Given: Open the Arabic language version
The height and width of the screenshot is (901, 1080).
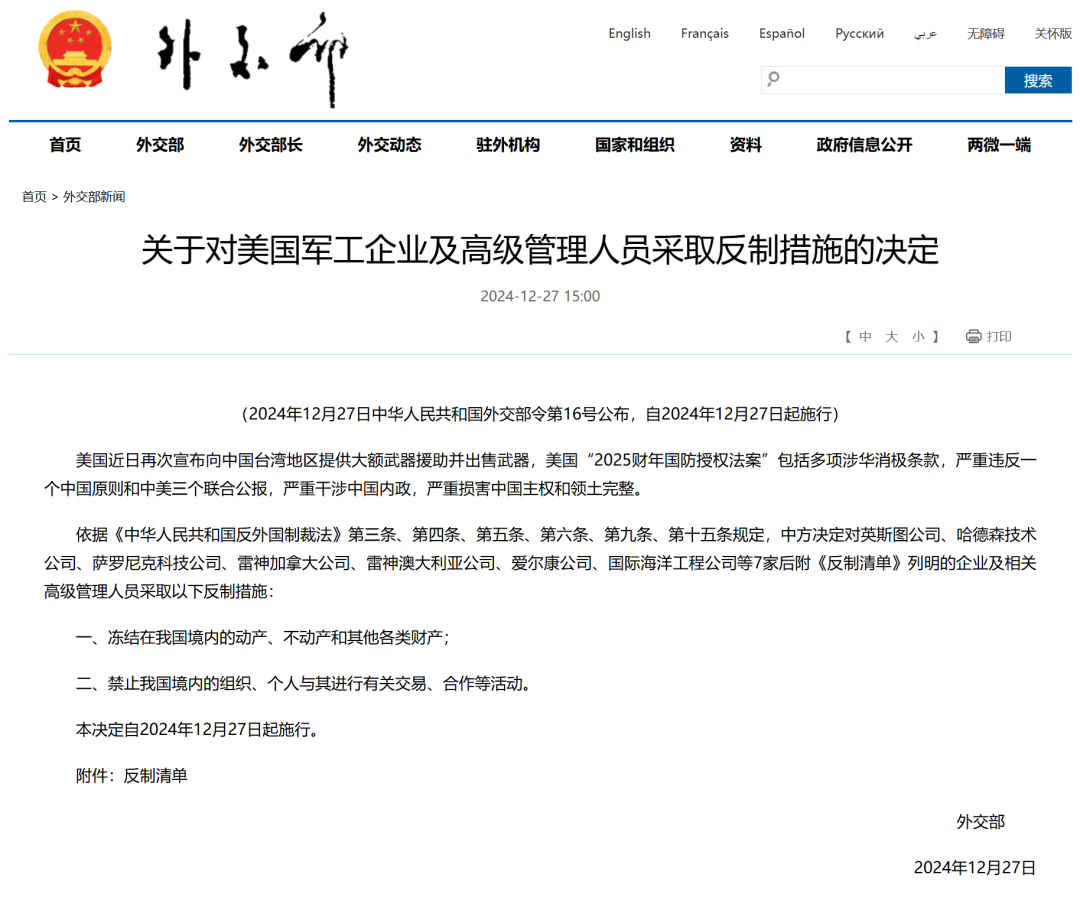Looking at the screenshot, I should click(925, 33).
